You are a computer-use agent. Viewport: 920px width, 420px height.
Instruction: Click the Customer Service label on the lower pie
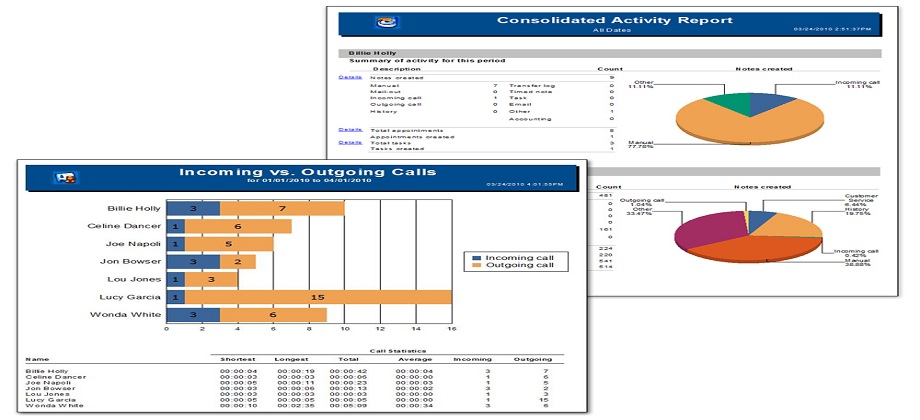[x=860, y=198]
